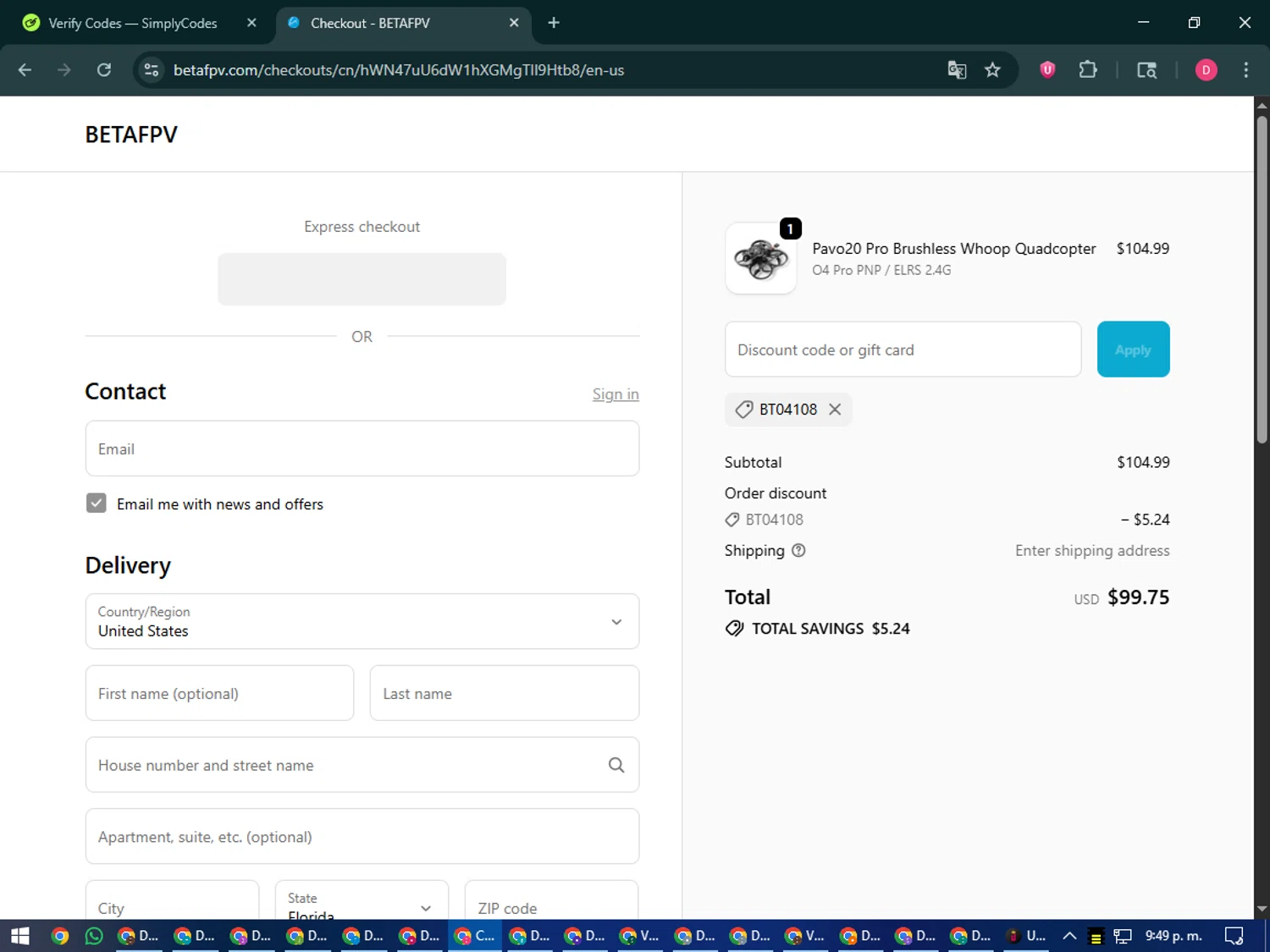Click the ZIP code field
This screenshot has width=1270, height=952.
(x=551, y=900)
